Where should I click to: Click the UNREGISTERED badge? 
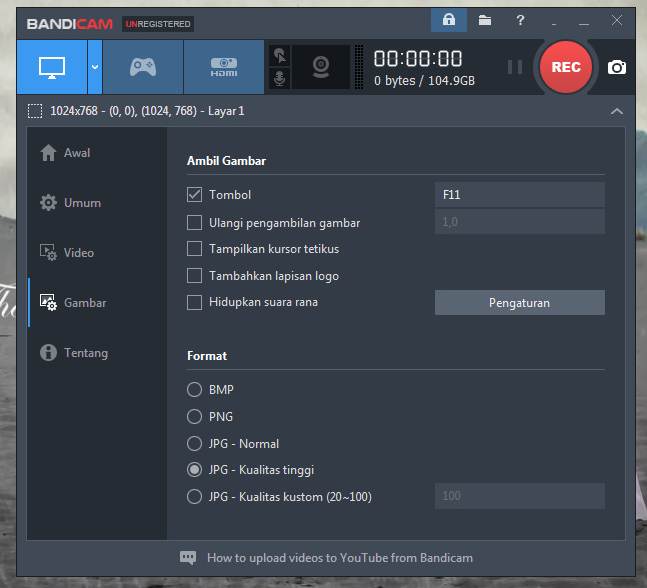tap(158, 24)
